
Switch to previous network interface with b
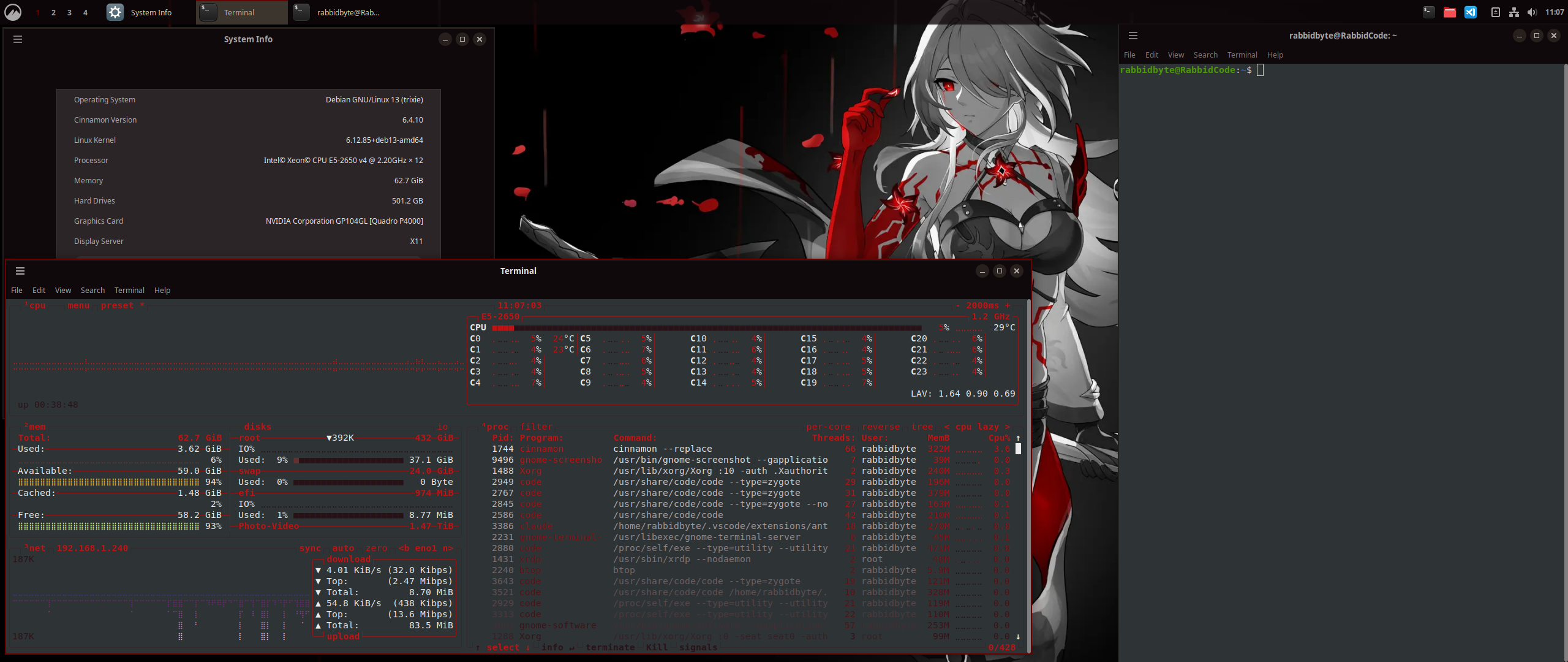[x=404, y=548]
